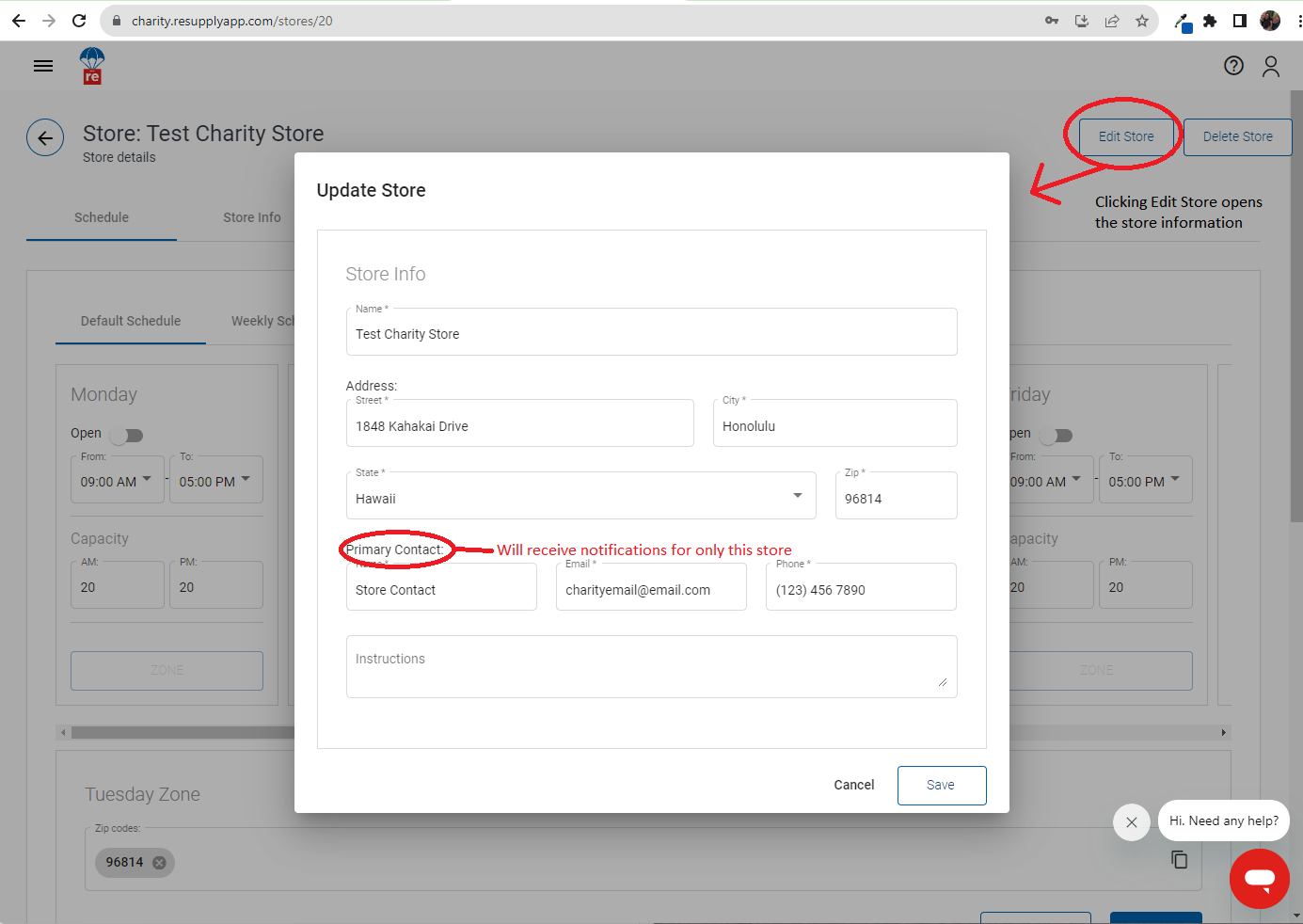The image size is (1303, 924).
Task: Copy Tuesday Zone zip codes icon
Action: (1180, 859)
